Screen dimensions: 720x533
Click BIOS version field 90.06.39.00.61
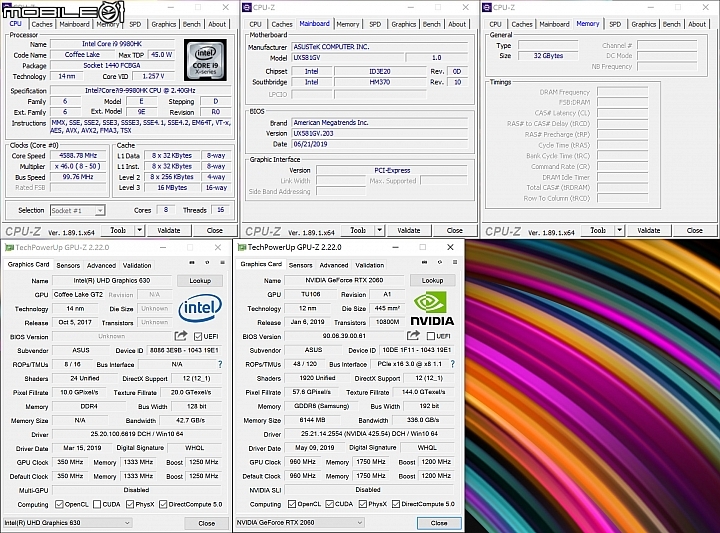click(344, 336)
